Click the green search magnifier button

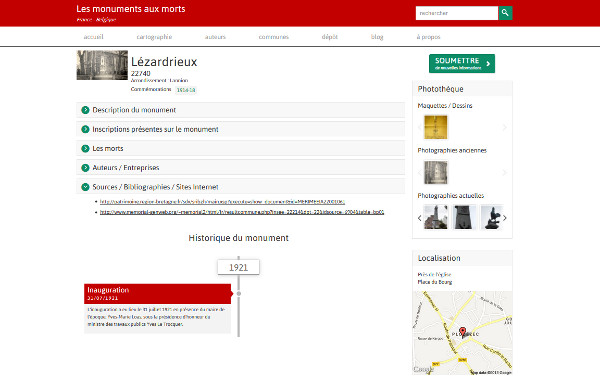pyautogui.click(x=505, y=13)
